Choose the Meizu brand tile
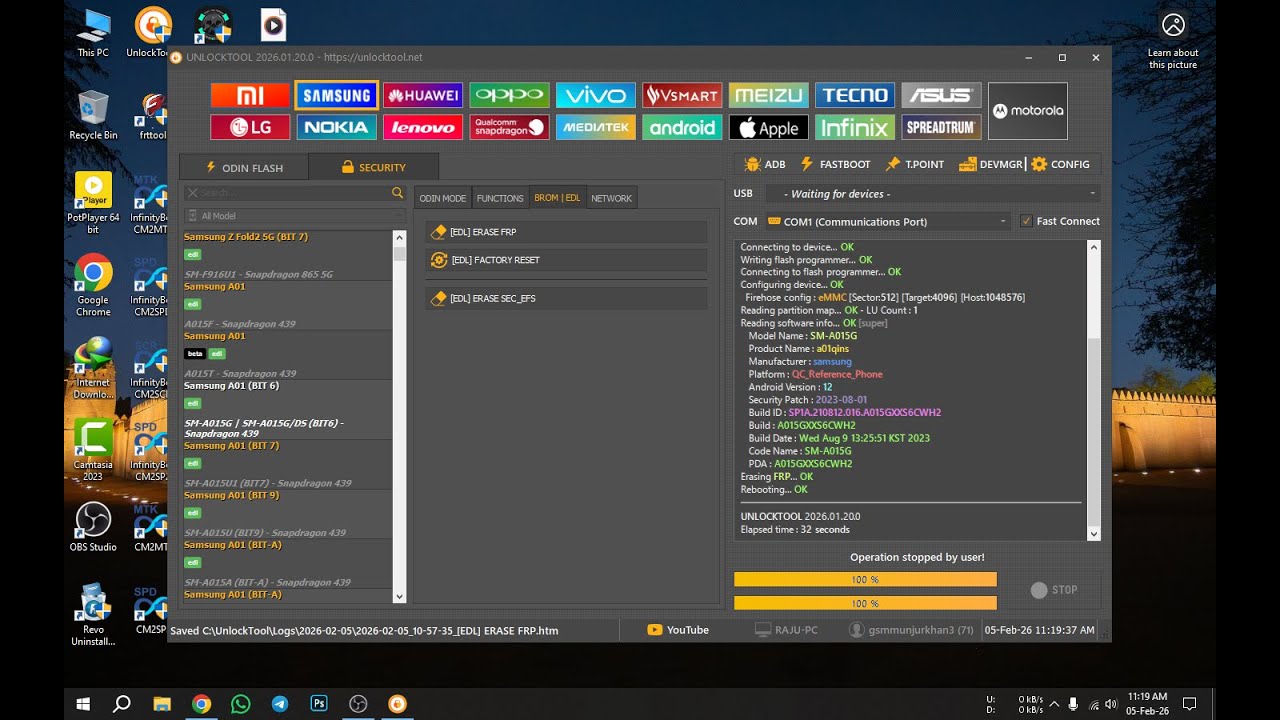 pyautogui.click(x=768, y=96)
